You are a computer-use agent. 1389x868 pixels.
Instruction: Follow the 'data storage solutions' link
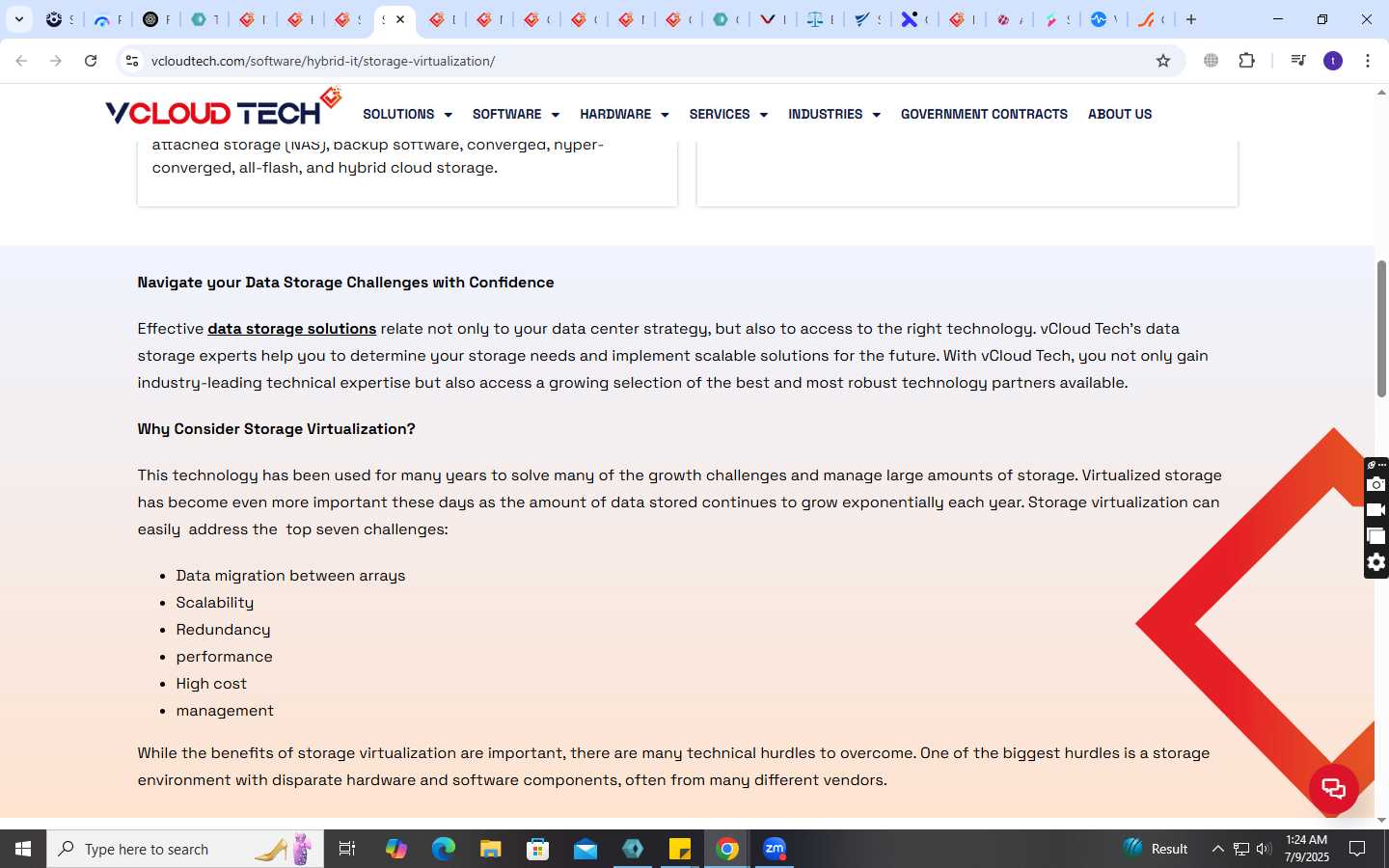pos(292,329)
